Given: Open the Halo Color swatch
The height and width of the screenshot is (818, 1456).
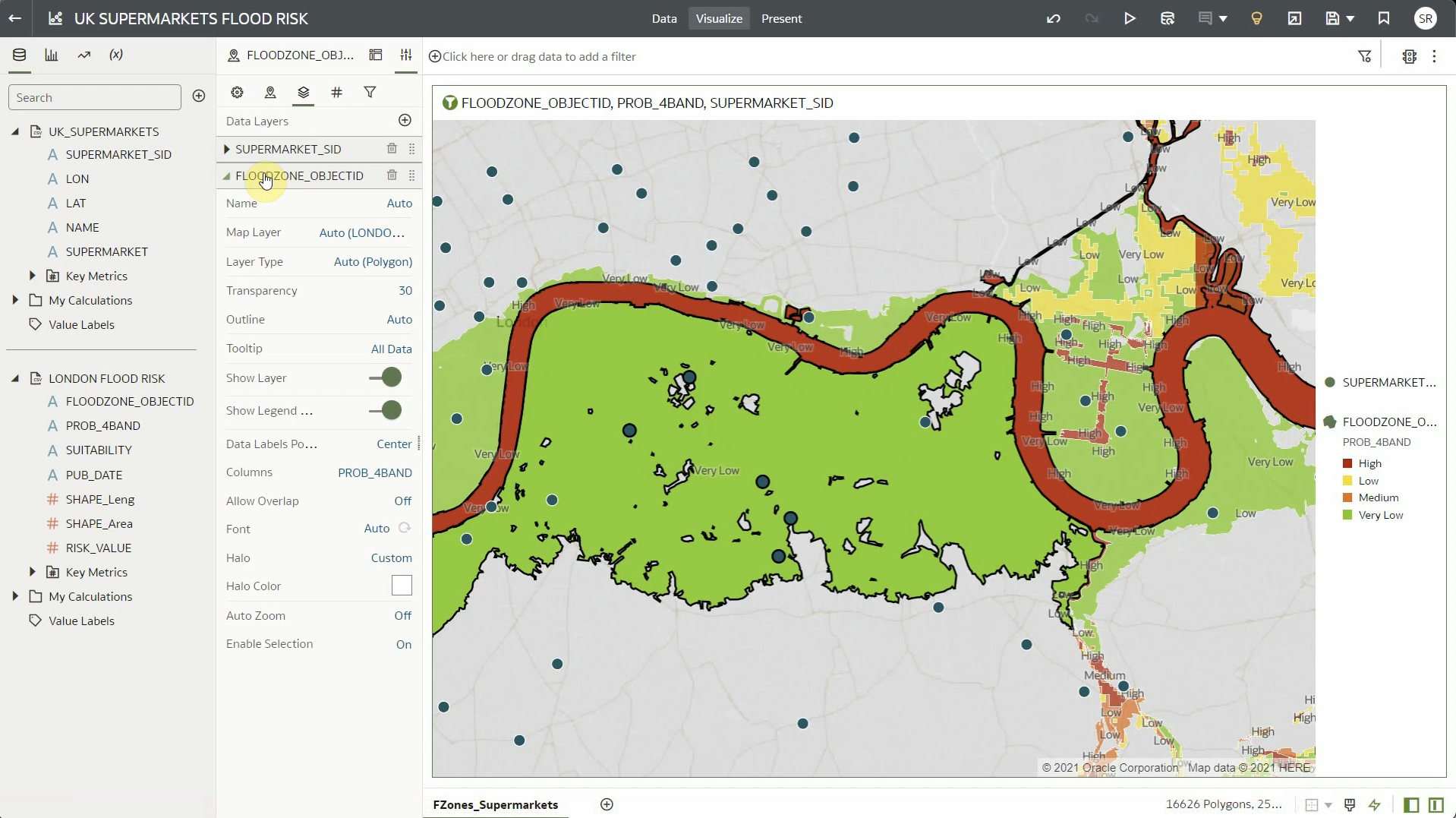Looking at the screenshot, I should click(402, 585).
